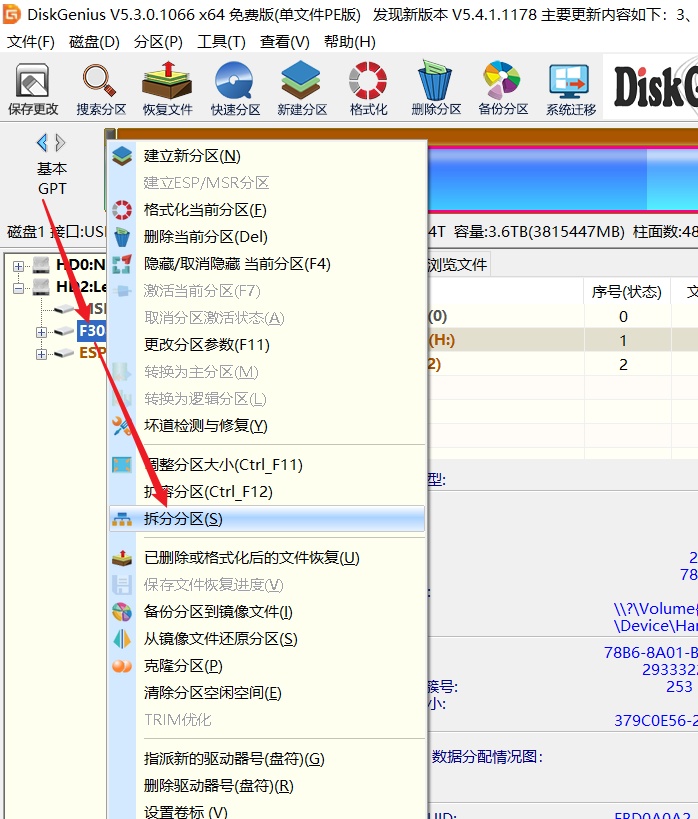698x819 pixels.
Task: Open the 工具(T) menu
Action: (x=221, y=41)
